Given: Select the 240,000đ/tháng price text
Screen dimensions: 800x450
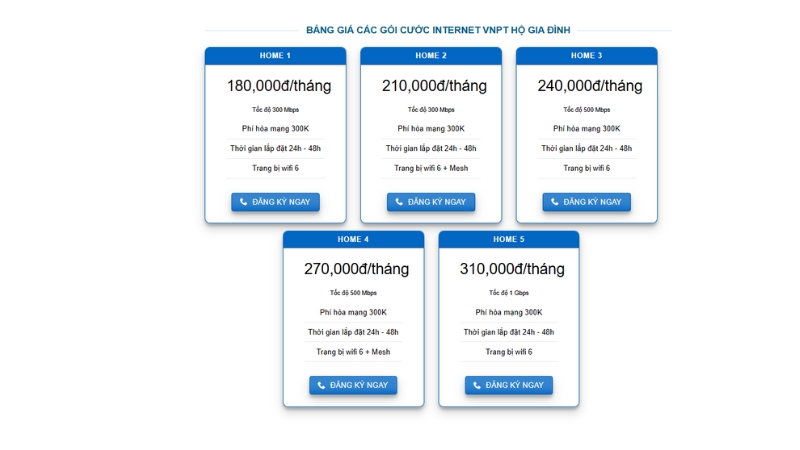Looking at the screenshot, I should tap(590, 86).
